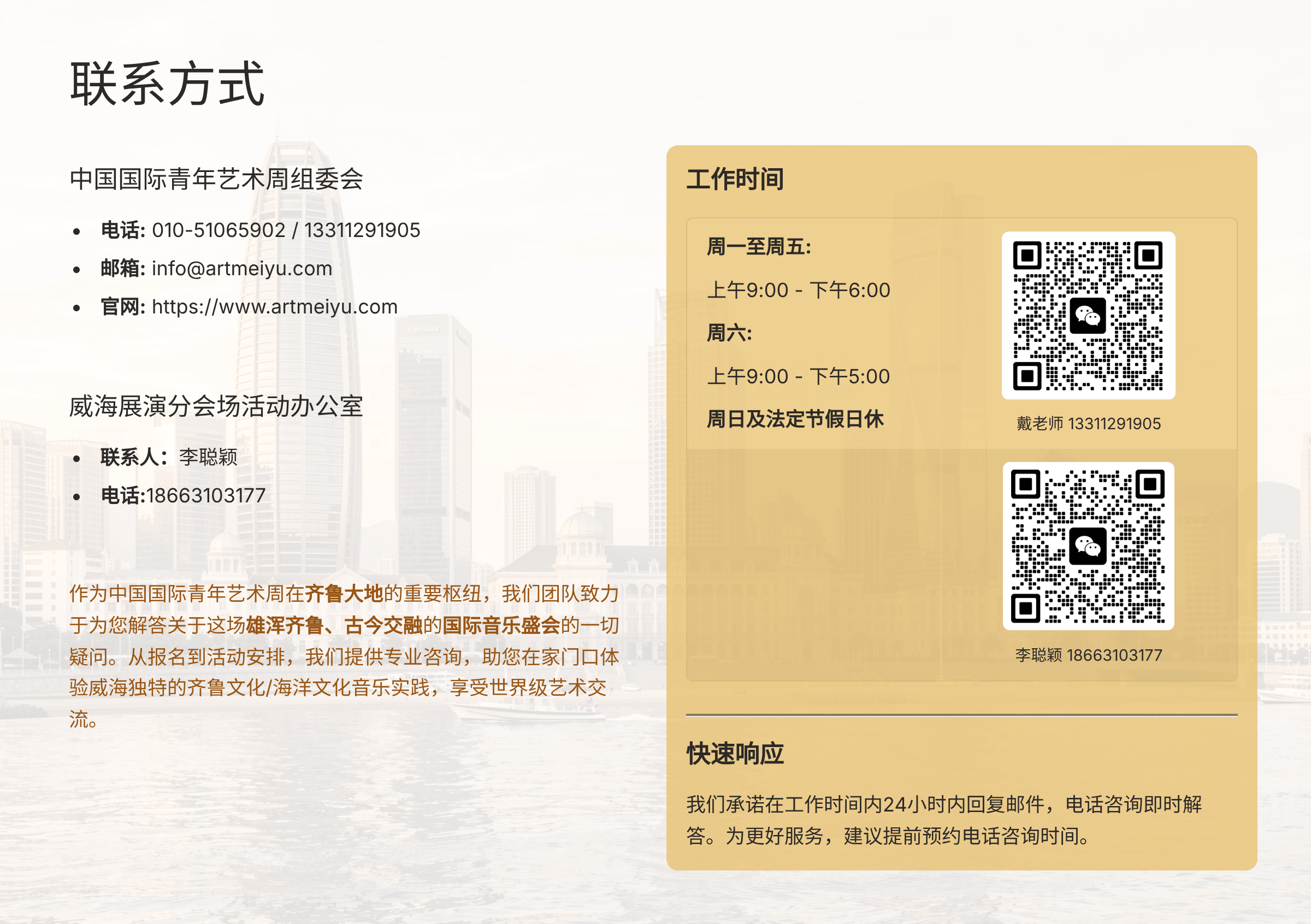Click the WeChat icon in 李聪颖 QR code
The height and width of the screenshot is (924, 1311).
1087,547
